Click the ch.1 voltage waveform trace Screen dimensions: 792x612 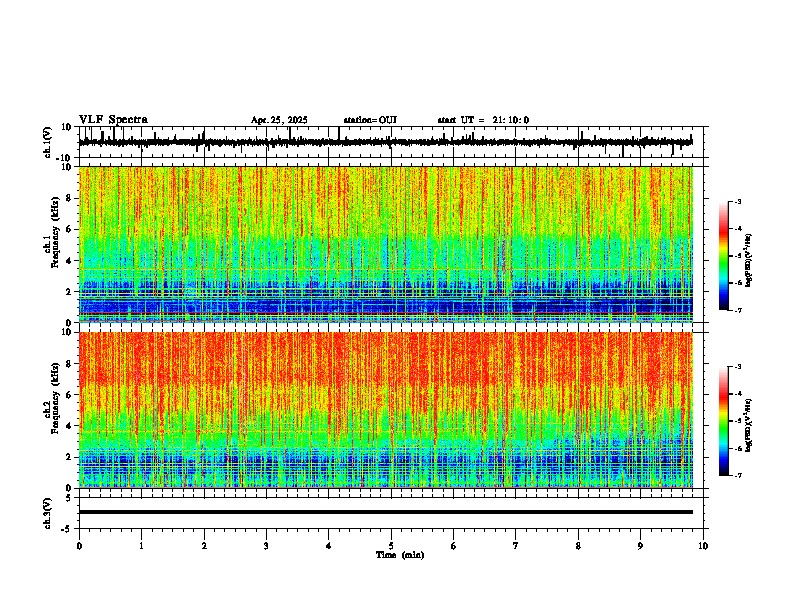coord(385,142)
